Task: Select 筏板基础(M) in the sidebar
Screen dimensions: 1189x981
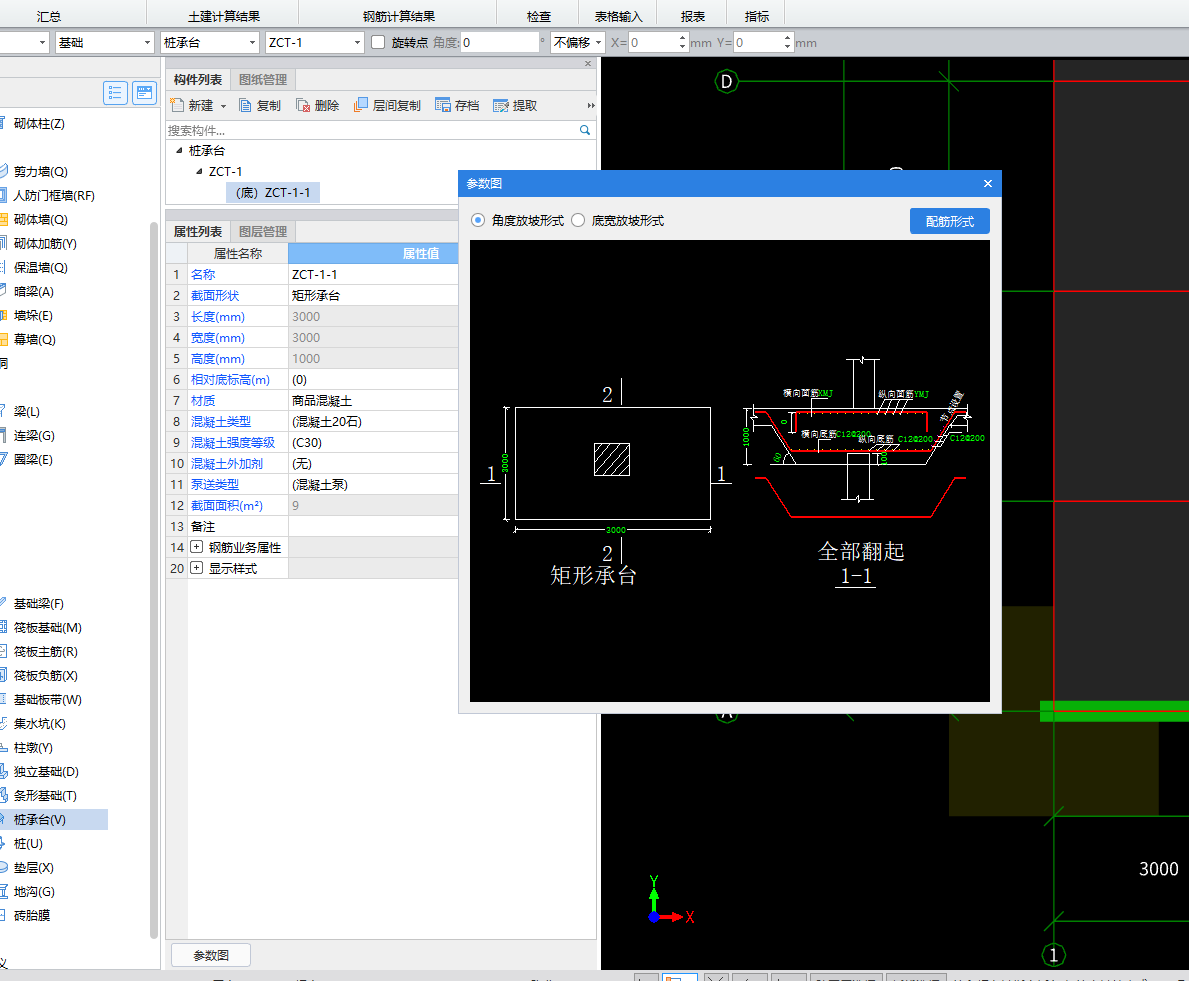Action: tap(47, 628)
